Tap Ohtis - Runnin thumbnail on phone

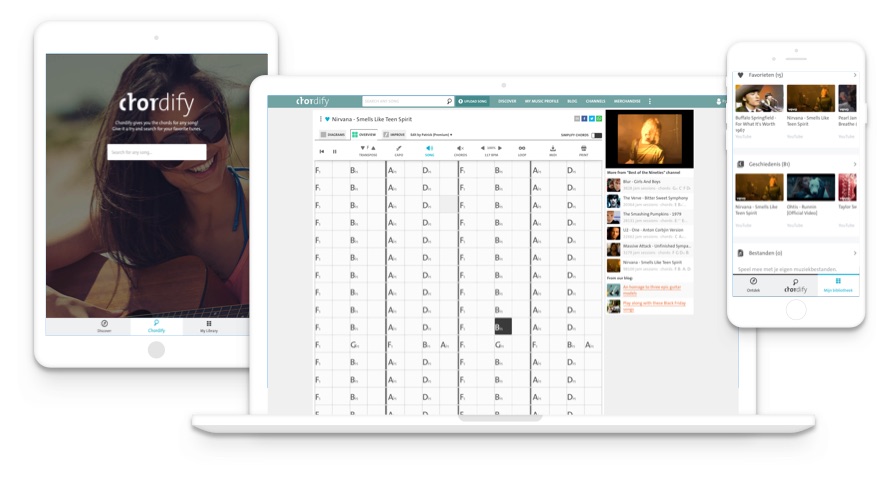coord(811,187)
